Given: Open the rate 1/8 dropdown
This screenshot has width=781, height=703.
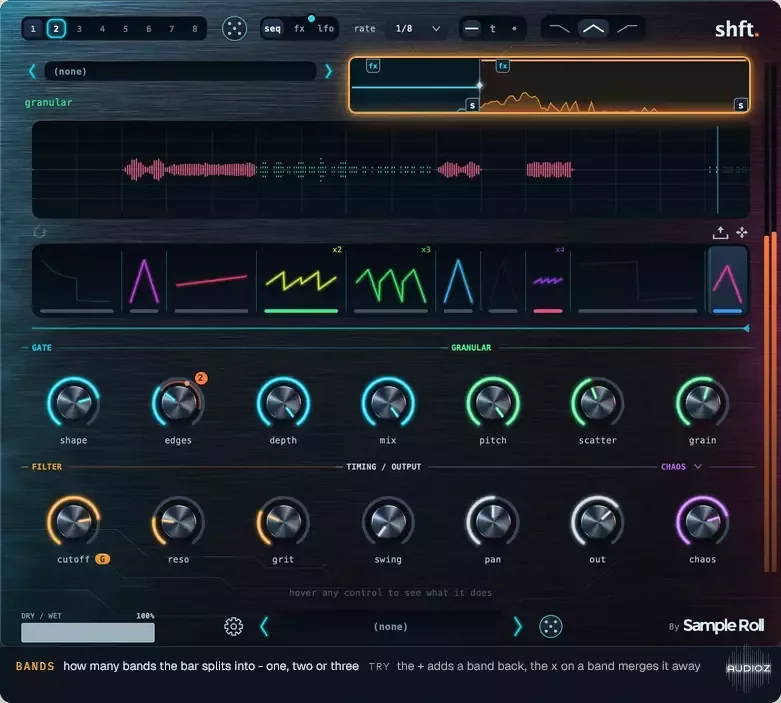Looking at the screenshot, I should 417,29.
